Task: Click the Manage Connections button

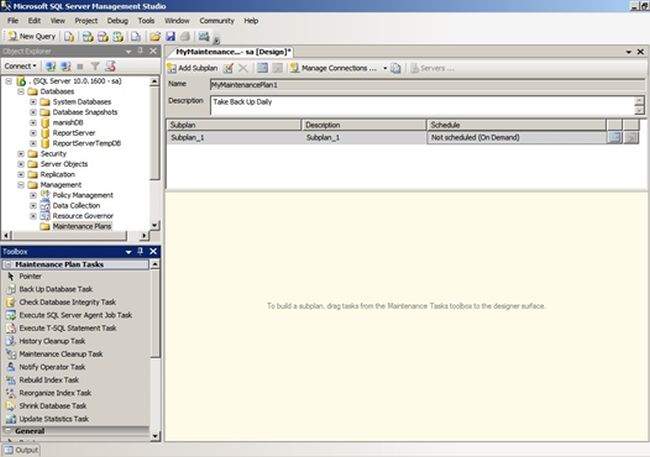Action: (x=334, y=68)
